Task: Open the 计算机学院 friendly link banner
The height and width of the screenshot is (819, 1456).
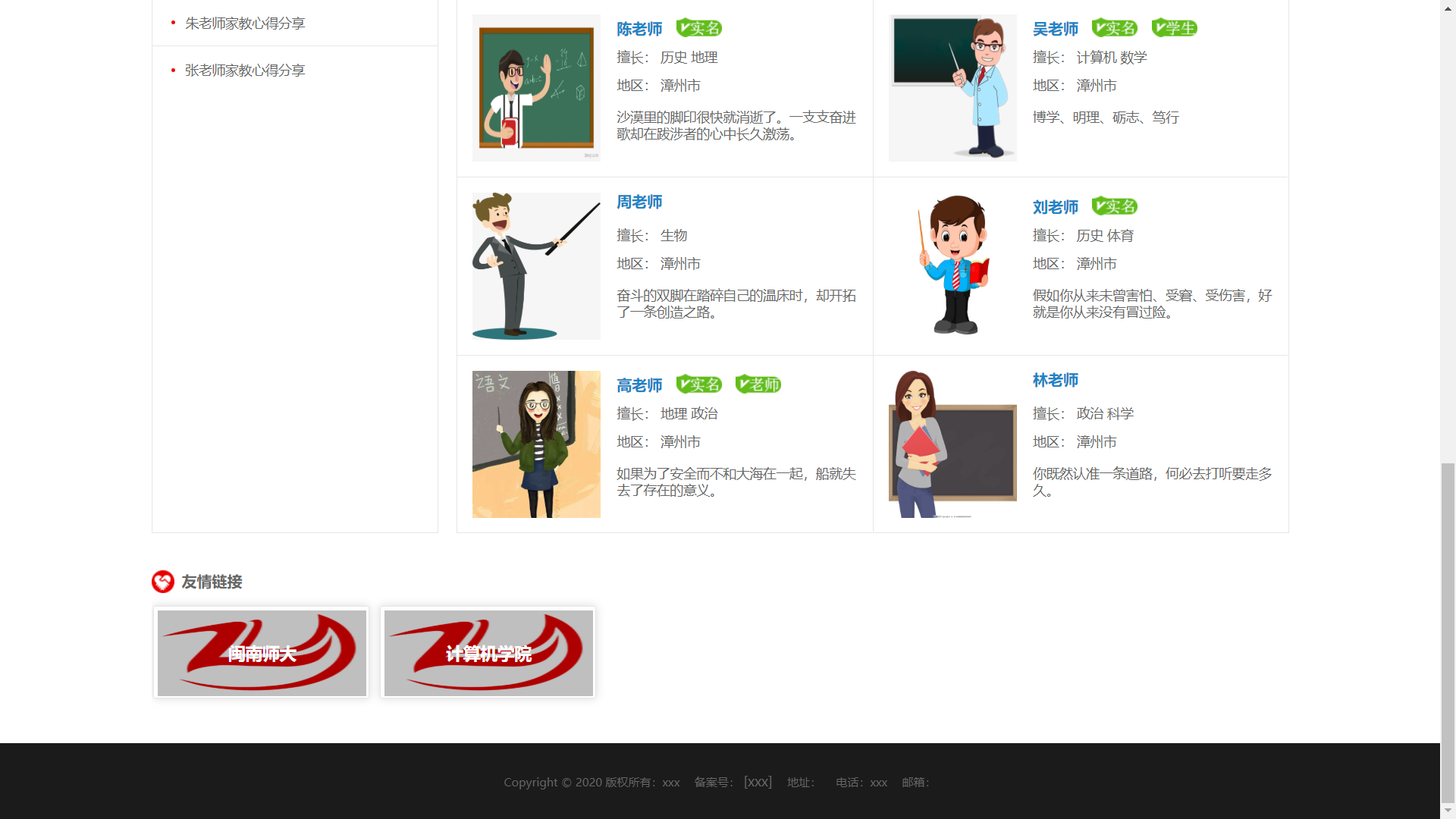Action: [x=488, y=653]
